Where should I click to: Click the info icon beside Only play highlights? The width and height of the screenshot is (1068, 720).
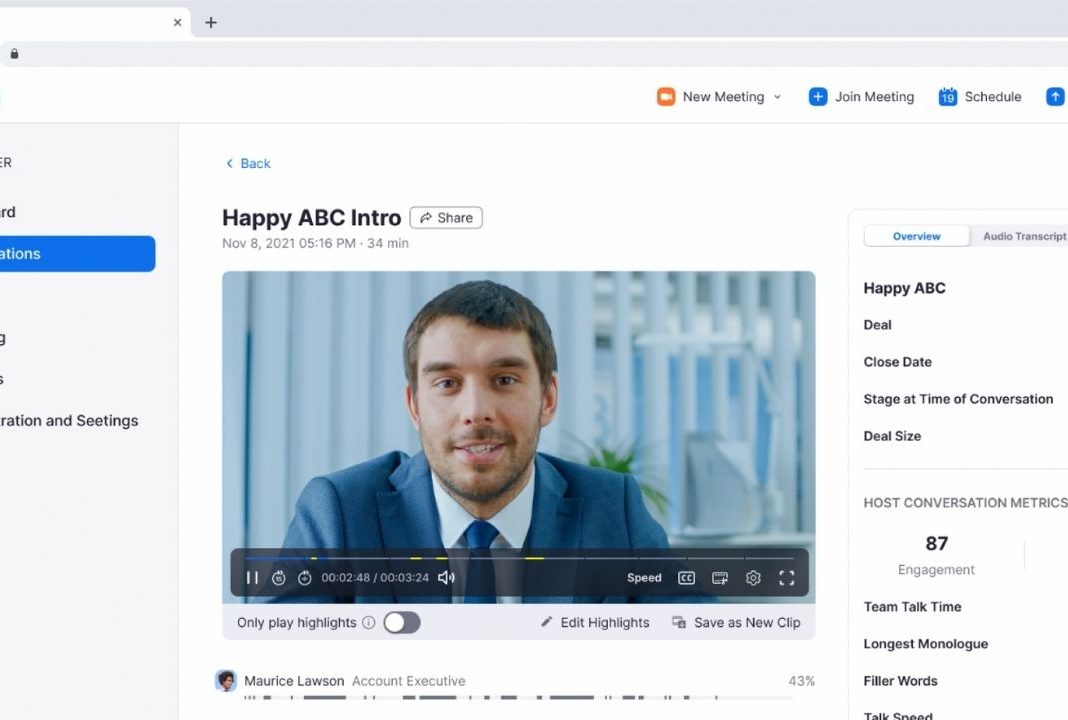(368, 623)
